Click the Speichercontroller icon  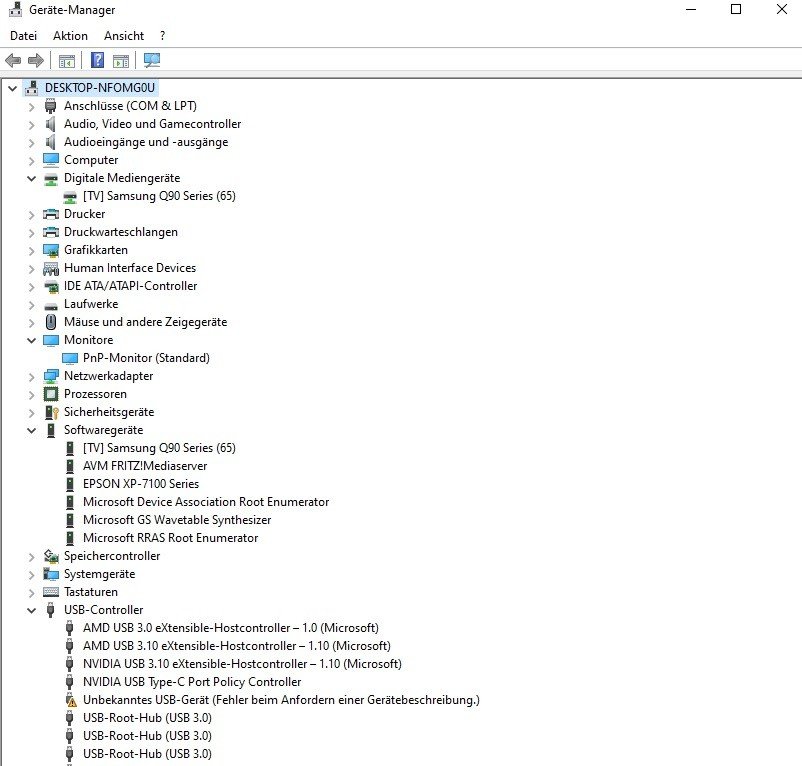[x=51, y=556]
